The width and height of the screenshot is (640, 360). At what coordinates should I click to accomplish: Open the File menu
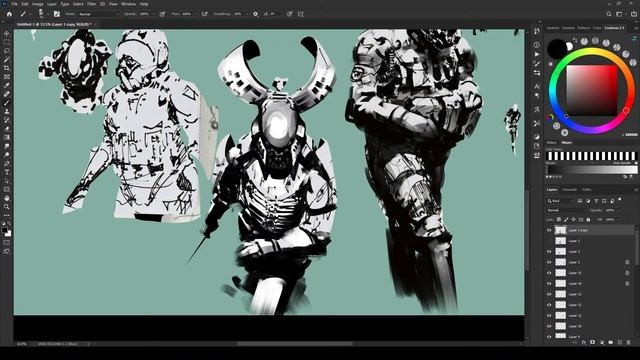pyautogui.click(x=14, y=4)
